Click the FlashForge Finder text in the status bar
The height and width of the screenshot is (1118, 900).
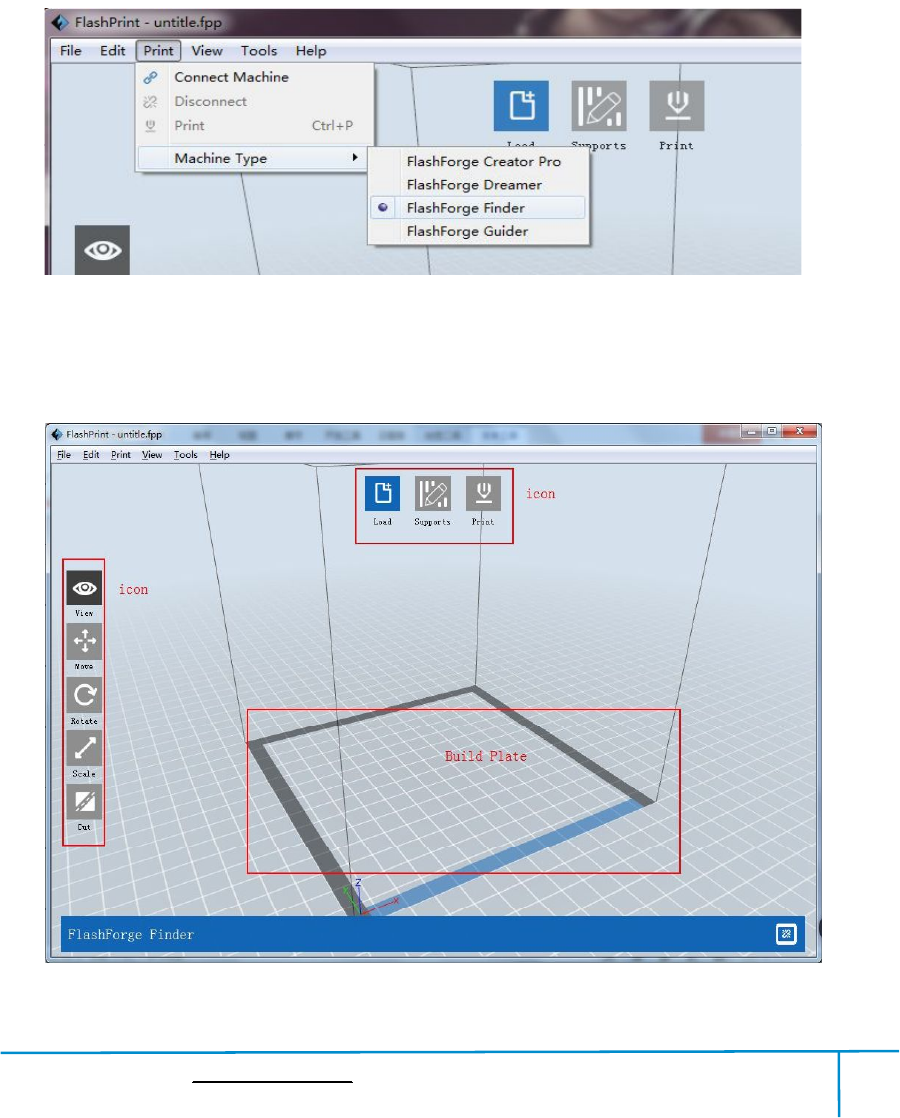click(x=131, y=935)
